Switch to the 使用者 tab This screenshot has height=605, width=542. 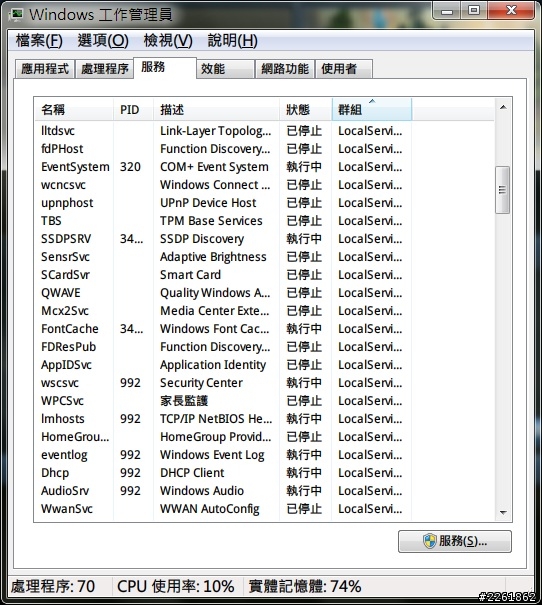[x=344, y=69]
